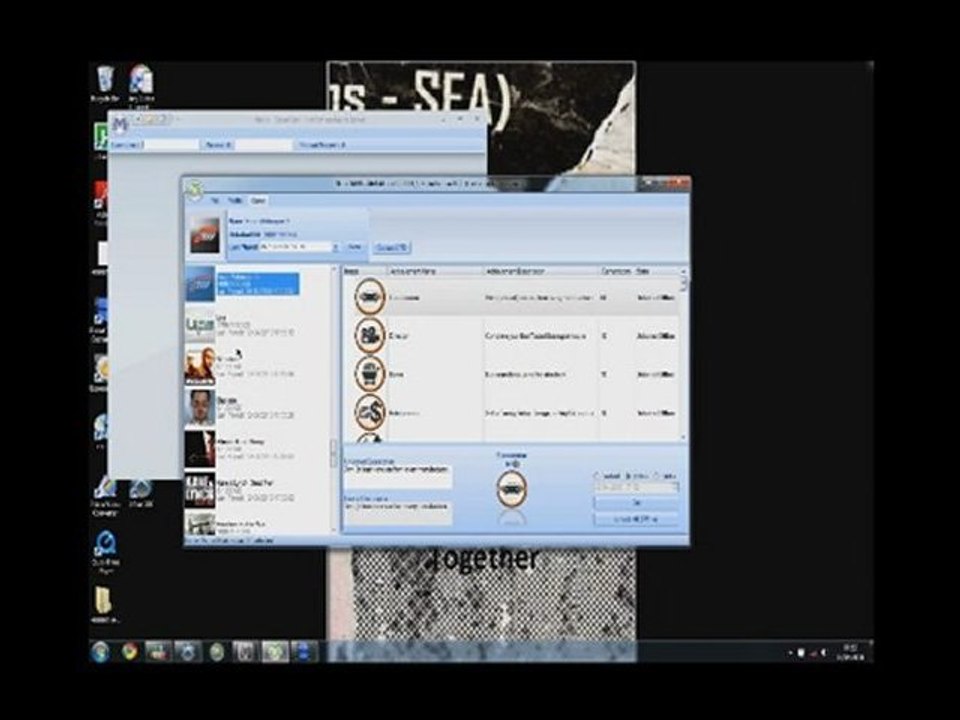Click the Windows Start orb

click(100, 652)
